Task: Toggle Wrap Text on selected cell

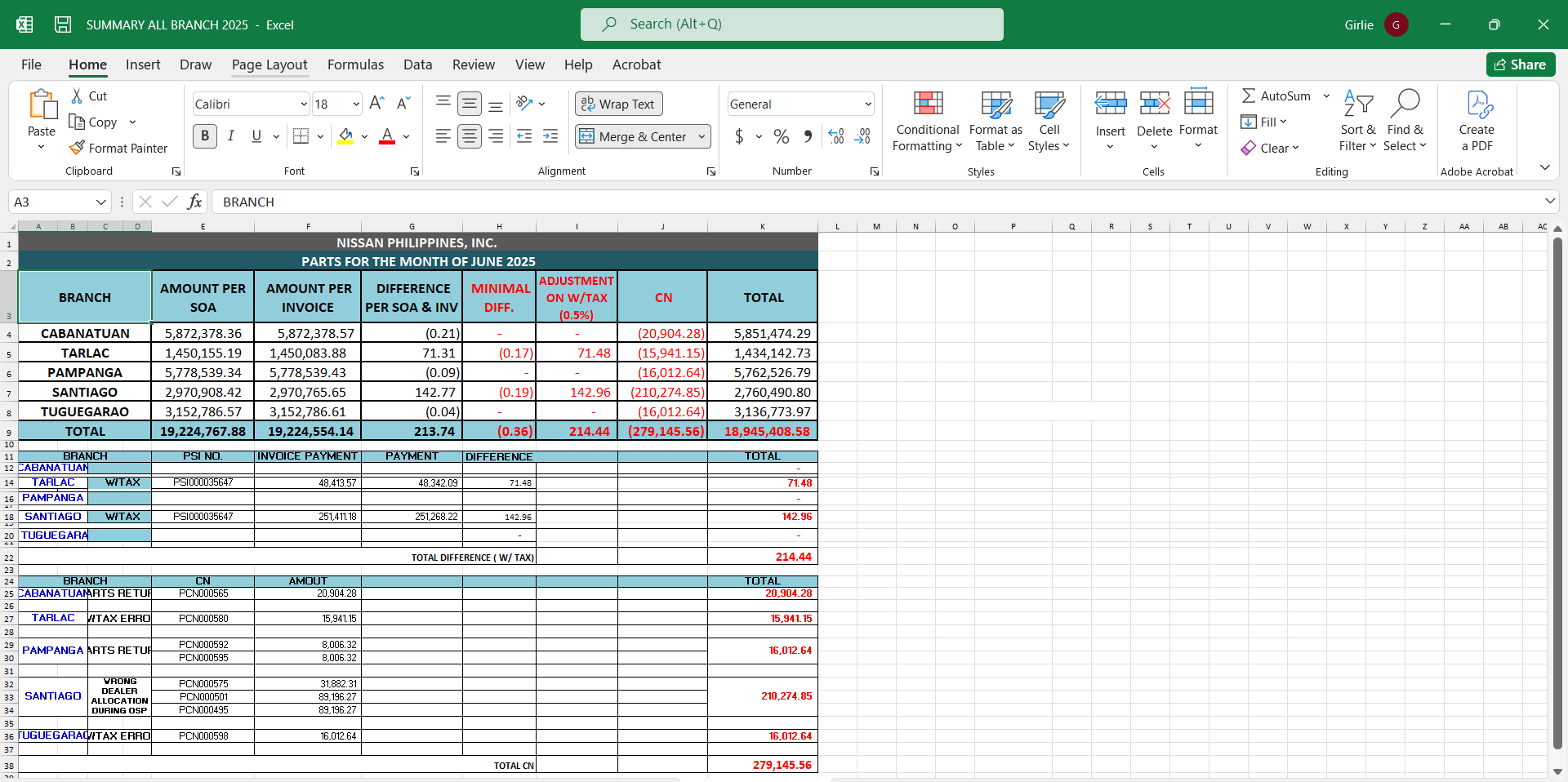Action: 618,104
